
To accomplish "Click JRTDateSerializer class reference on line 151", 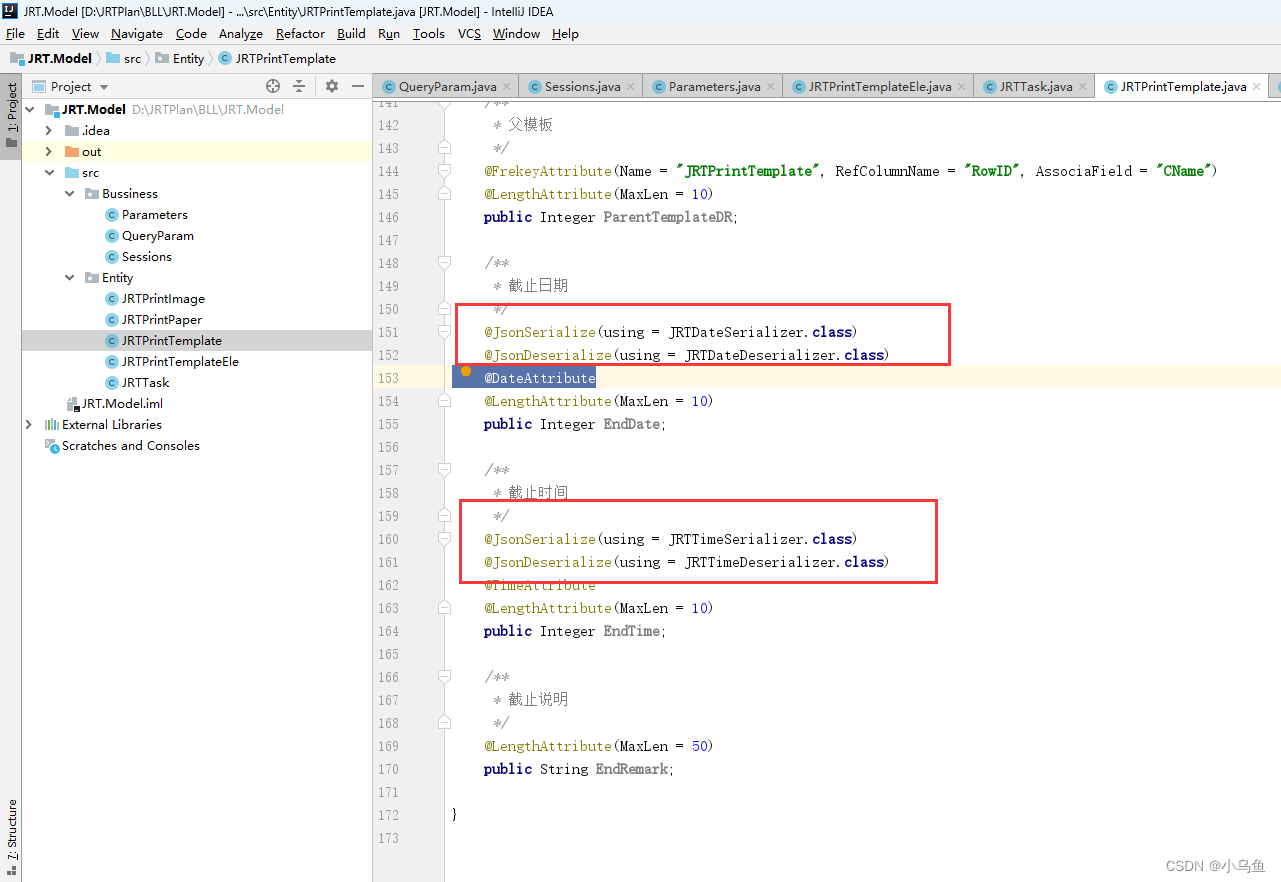I will [737, 332].
